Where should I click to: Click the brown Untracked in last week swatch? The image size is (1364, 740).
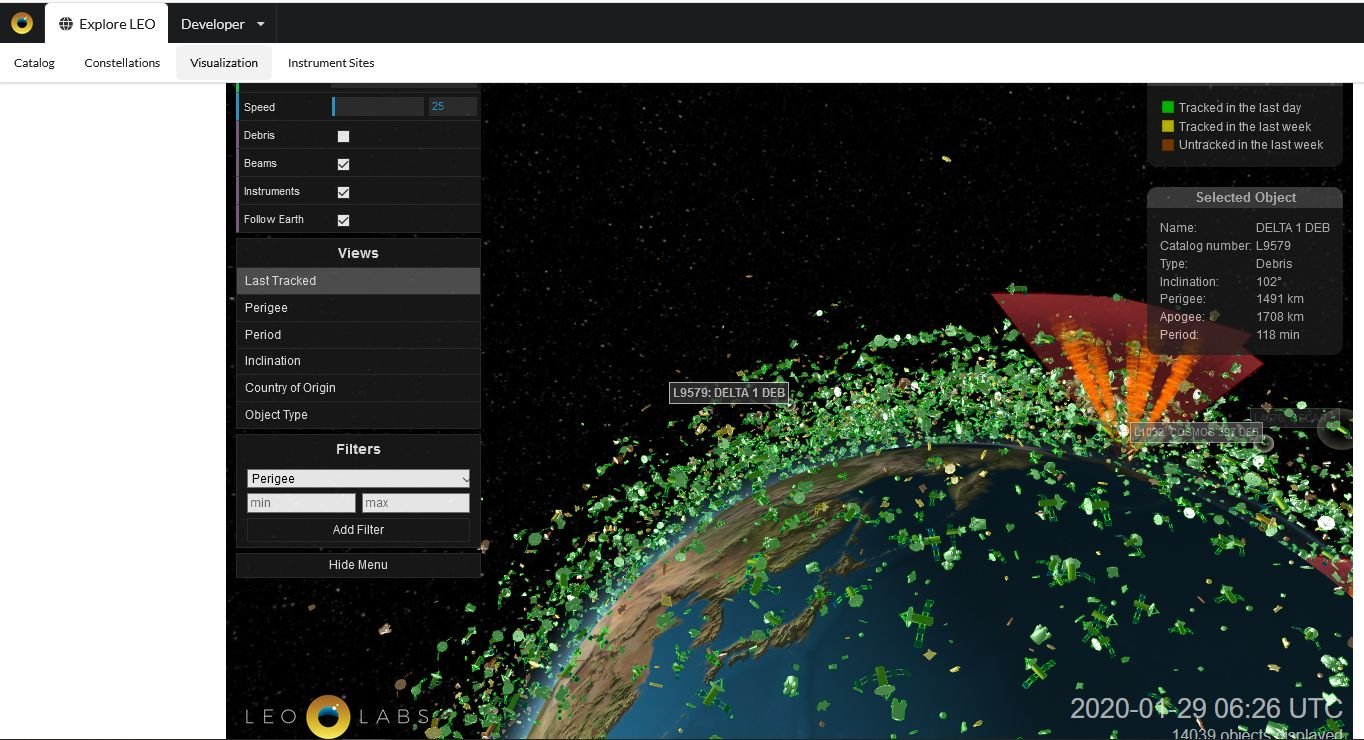pos(1167,145)
